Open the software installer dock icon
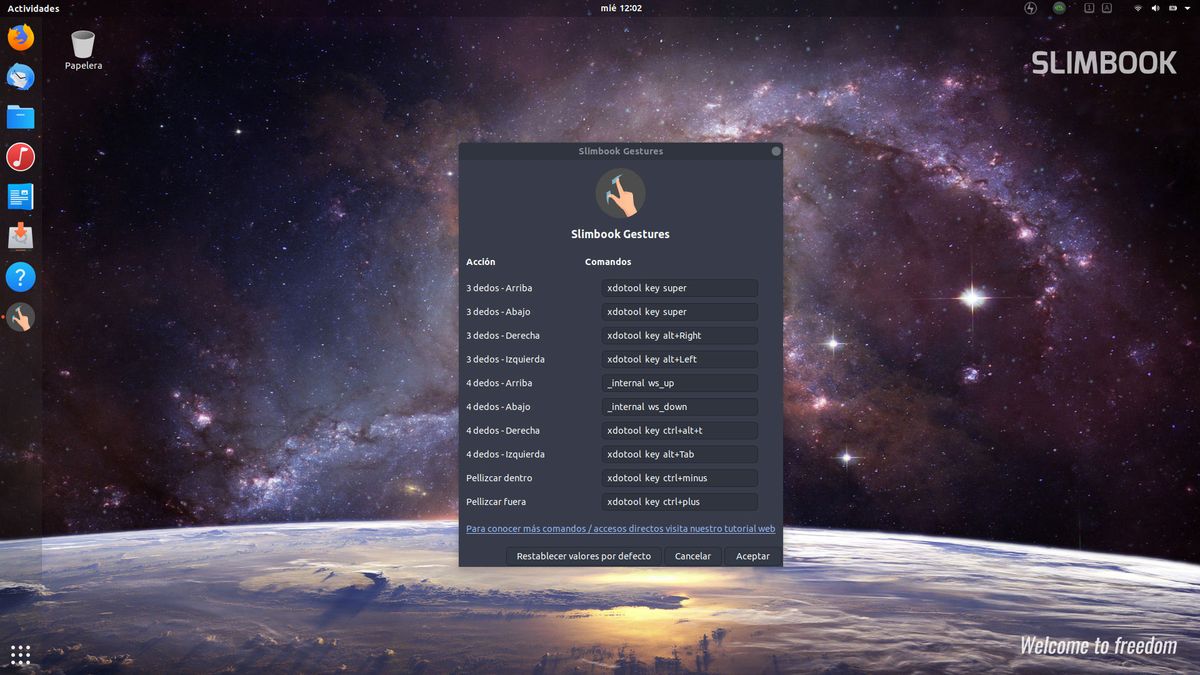The height and width of the screenshot is (675, 1200). [21, 237]
